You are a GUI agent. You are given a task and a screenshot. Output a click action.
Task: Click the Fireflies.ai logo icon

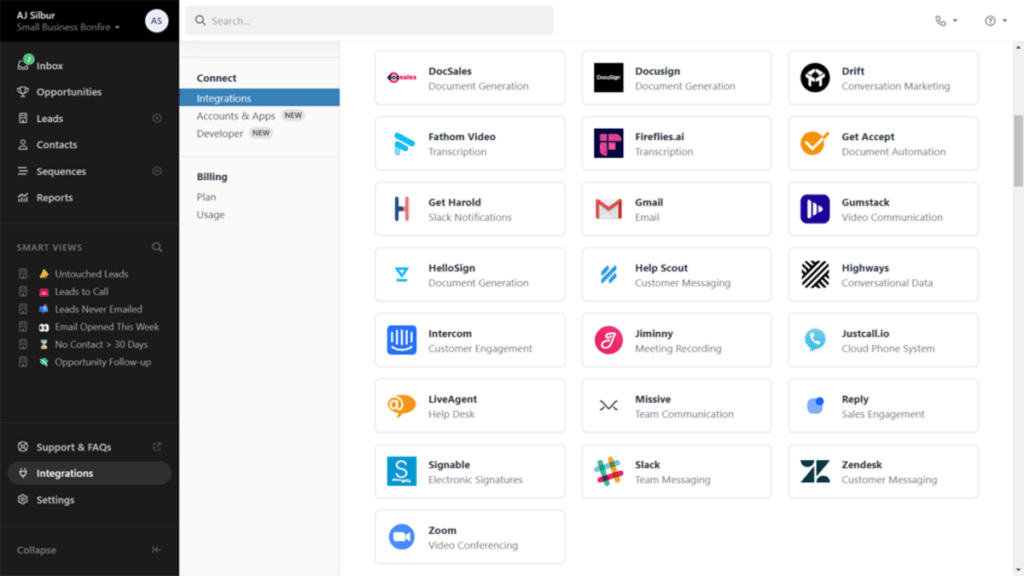pyautogui.click(x=608, y=143)
